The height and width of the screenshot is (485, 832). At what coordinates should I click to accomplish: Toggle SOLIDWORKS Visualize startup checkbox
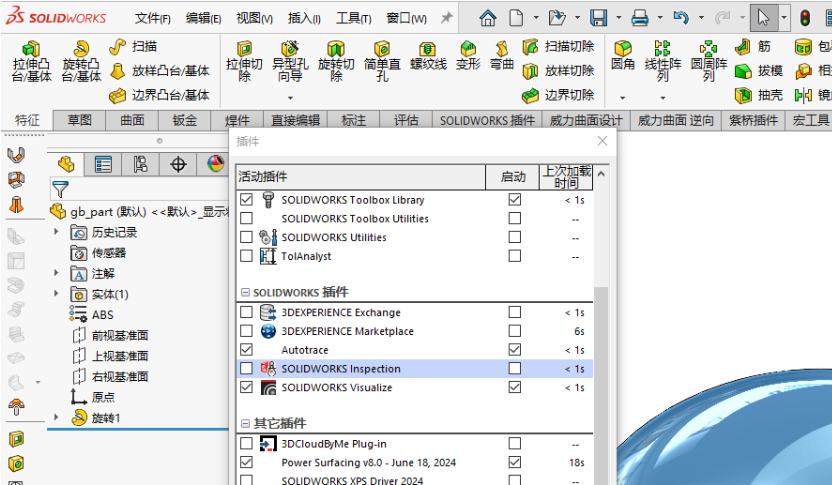[x=514, y=387]
